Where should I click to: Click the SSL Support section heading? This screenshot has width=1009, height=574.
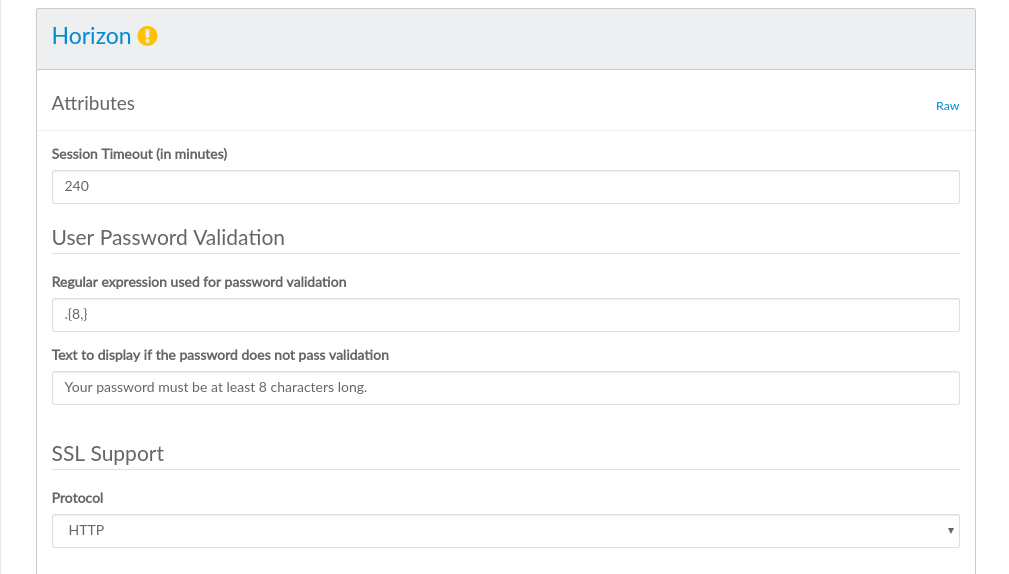click(107, 454)
